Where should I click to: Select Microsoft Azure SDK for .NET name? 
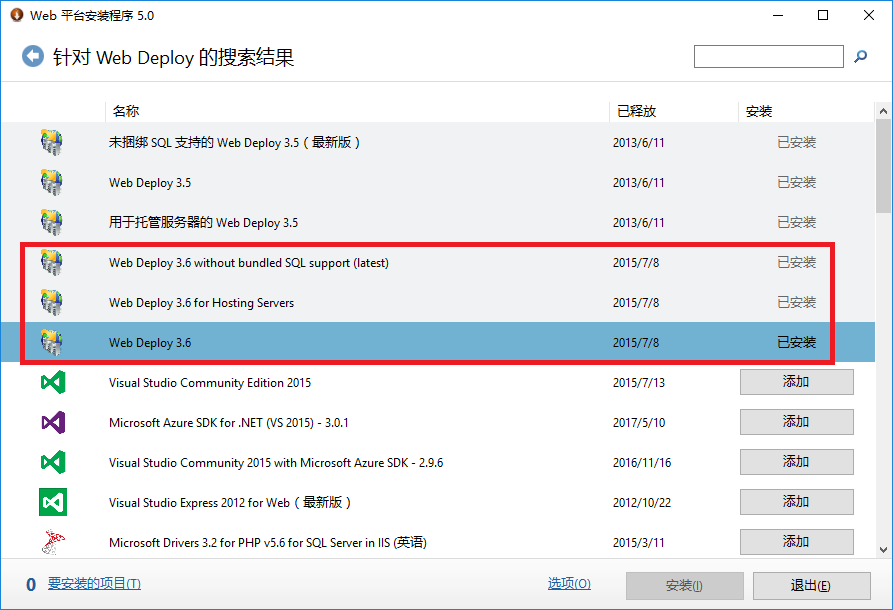pos(229,423)
